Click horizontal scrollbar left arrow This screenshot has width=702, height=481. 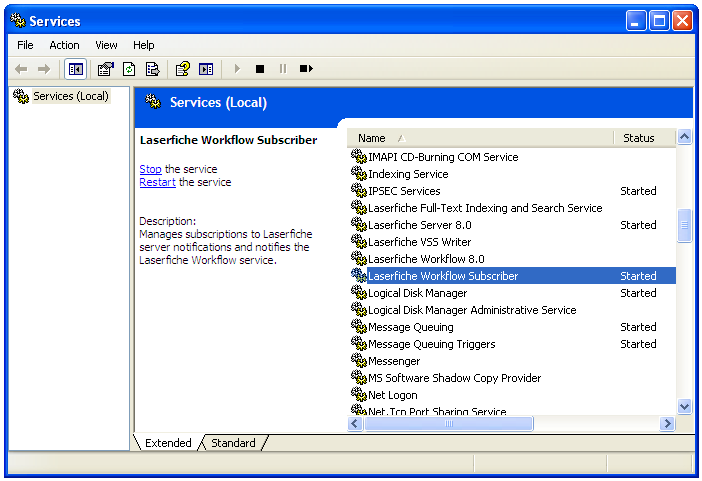(355, 423)
